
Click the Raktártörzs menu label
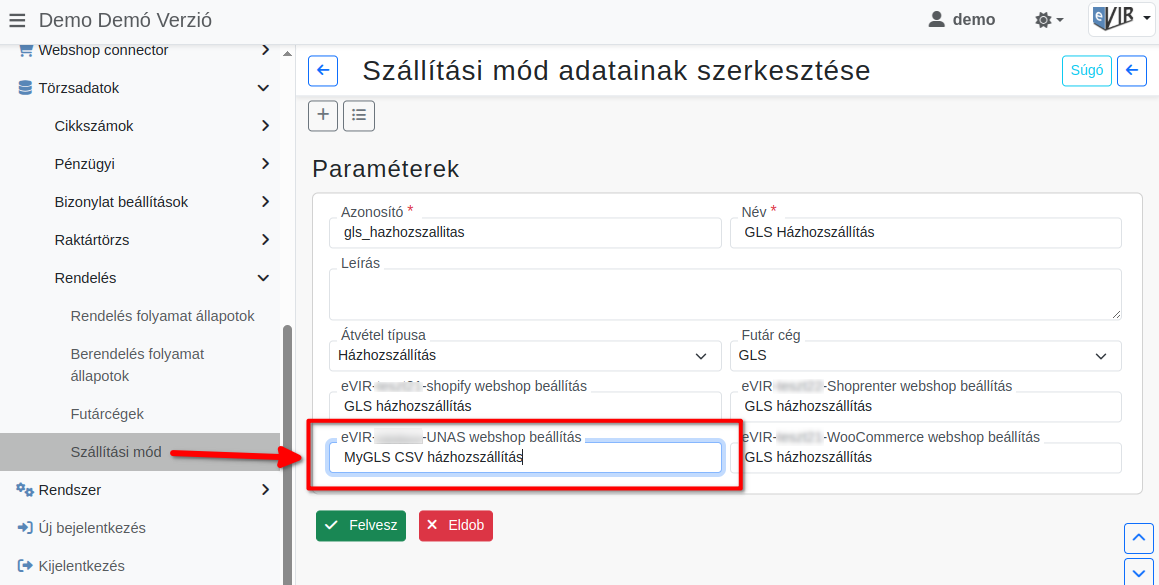click(92, 240)
